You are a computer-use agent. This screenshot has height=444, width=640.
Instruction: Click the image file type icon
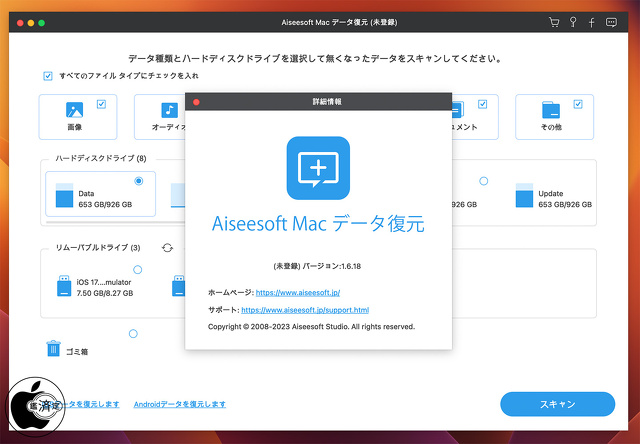pos(74,110)
